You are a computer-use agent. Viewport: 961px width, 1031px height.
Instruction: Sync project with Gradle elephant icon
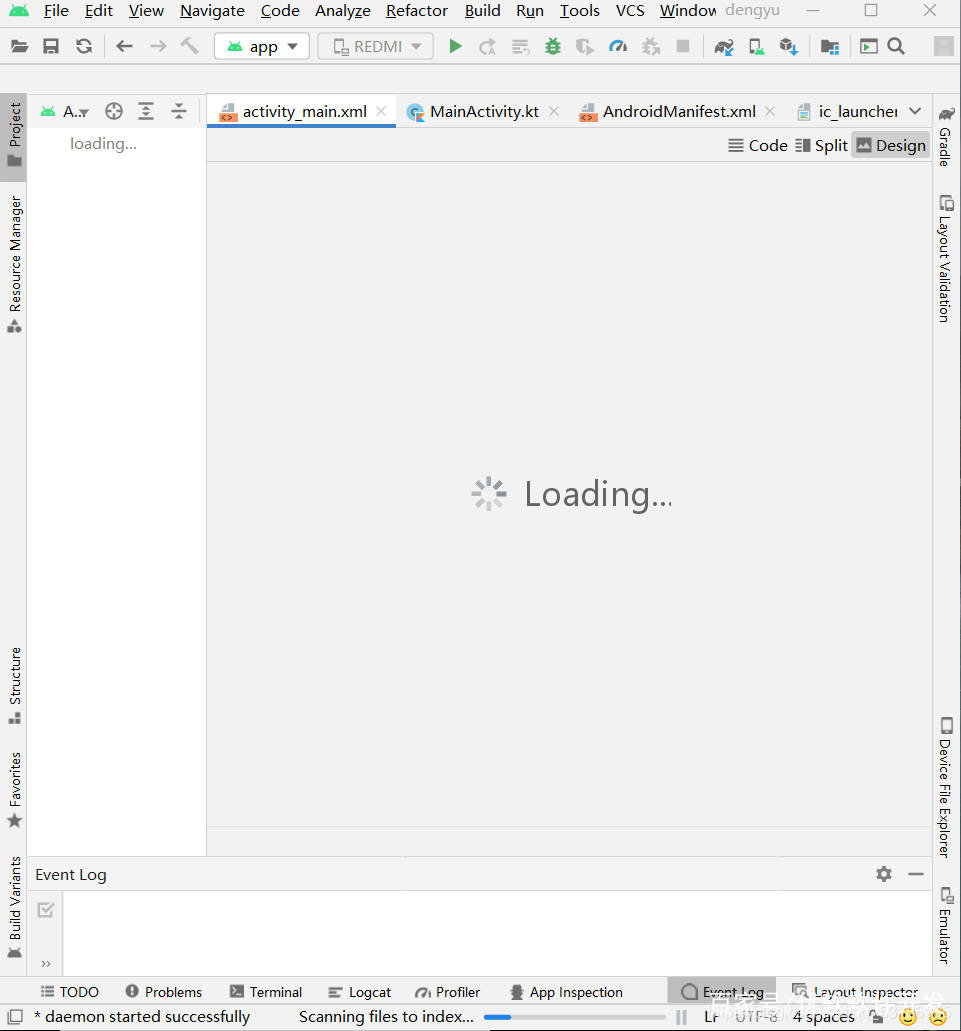724,47
